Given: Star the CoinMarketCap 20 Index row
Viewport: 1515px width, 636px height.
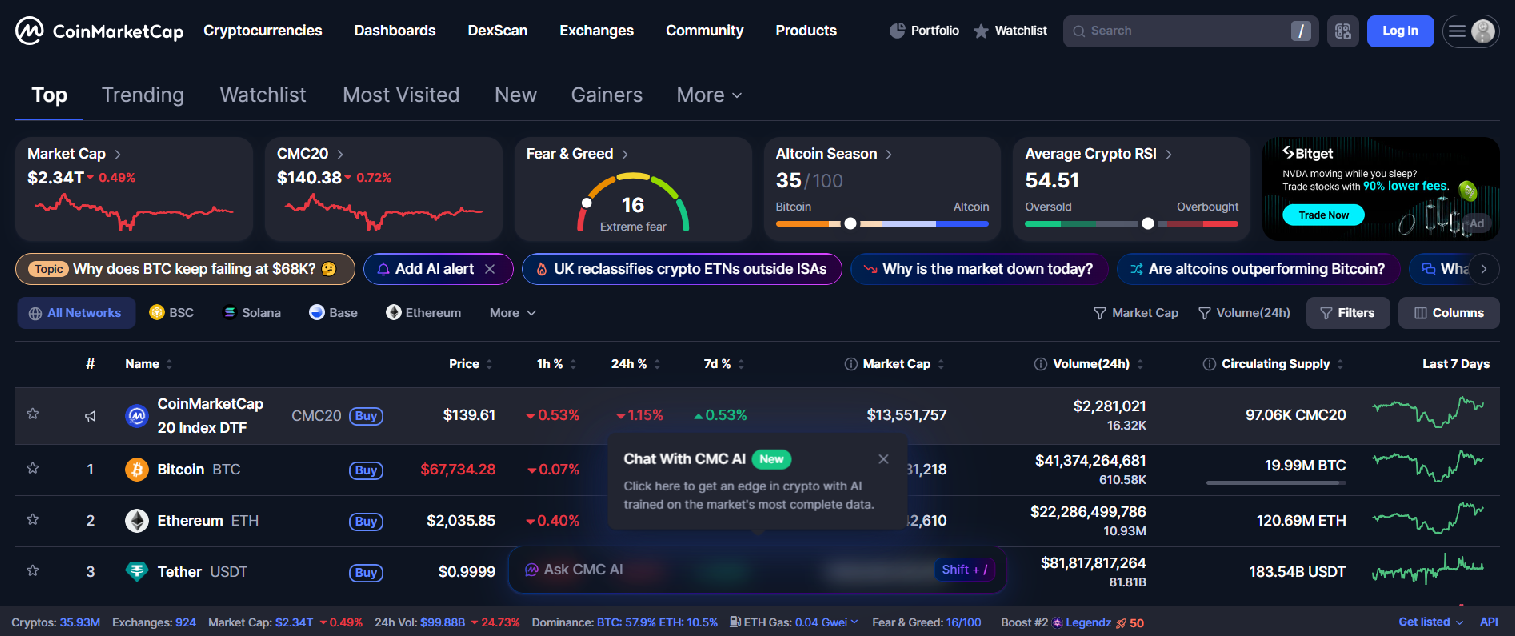Looking at the screenshot, I should tap(32, 413).
